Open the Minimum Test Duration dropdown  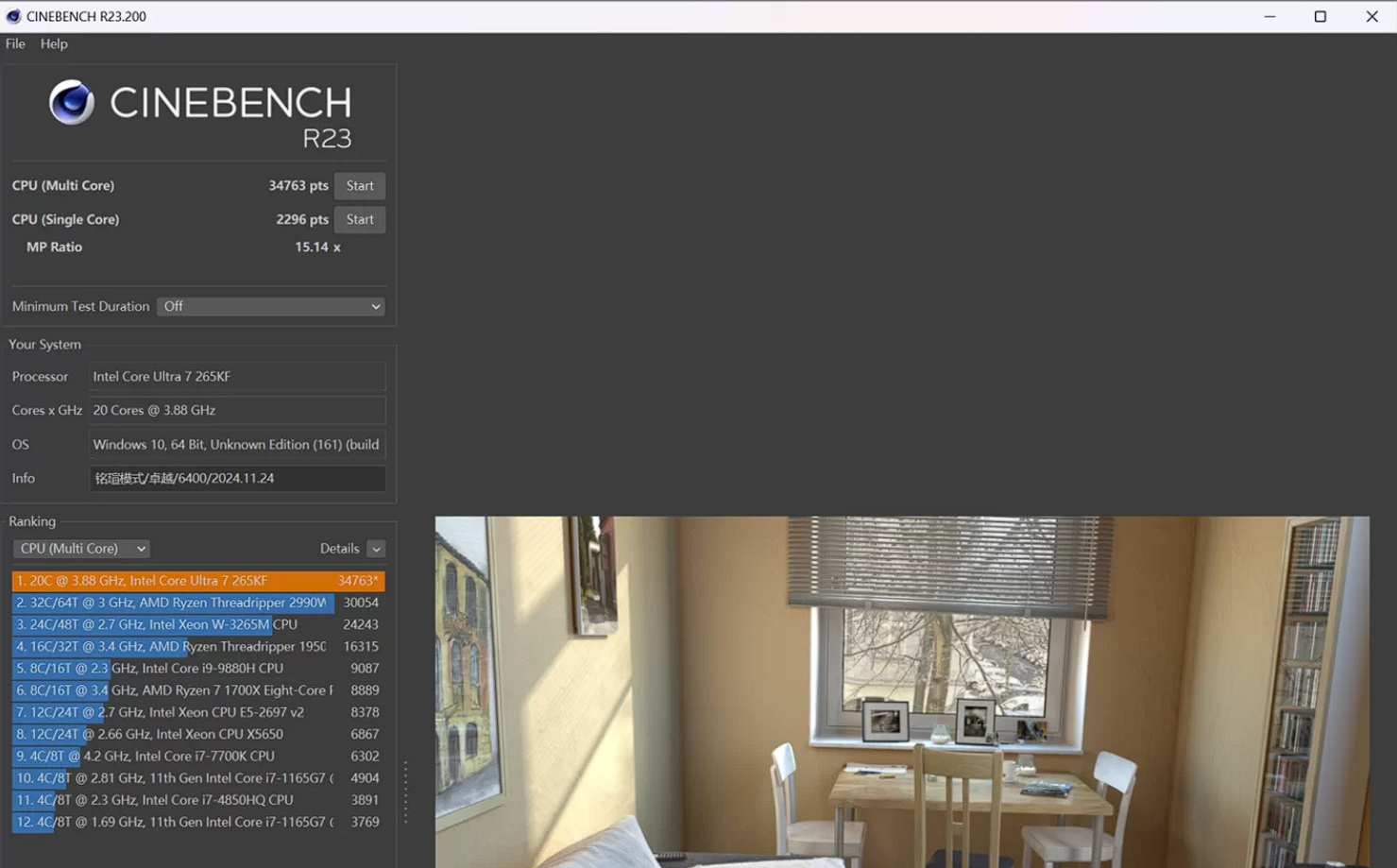pos(271,306)
